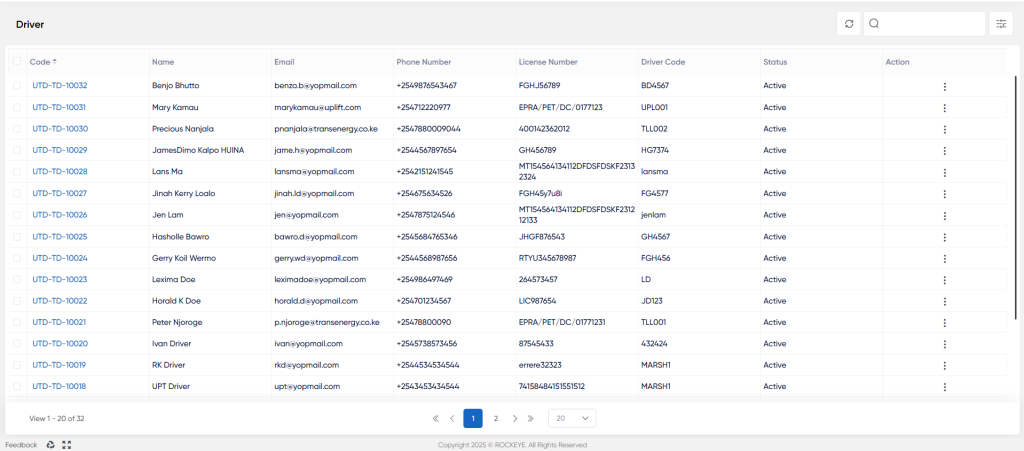Switch to page 2
The height and width of the screenshot is (451, 1024).
coord(496,418)
